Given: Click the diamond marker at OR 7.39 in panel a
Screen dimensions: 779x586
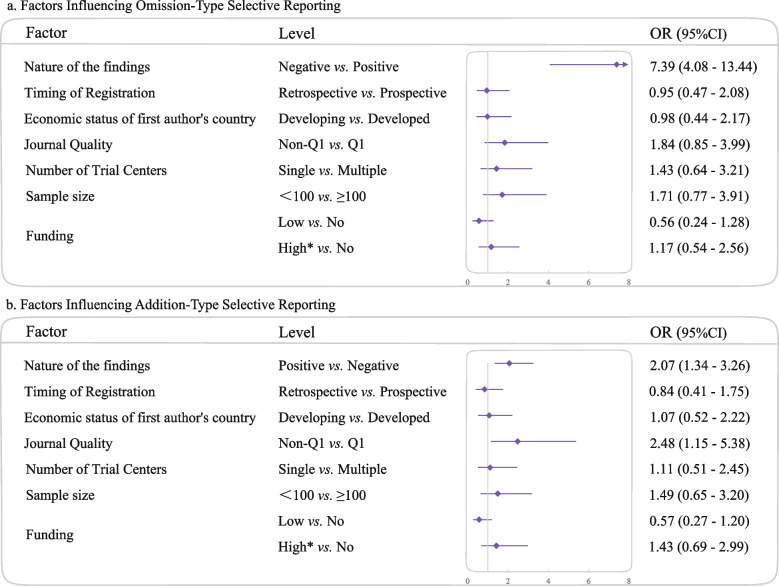Looking at the screenshot, I should coord(616,65).
